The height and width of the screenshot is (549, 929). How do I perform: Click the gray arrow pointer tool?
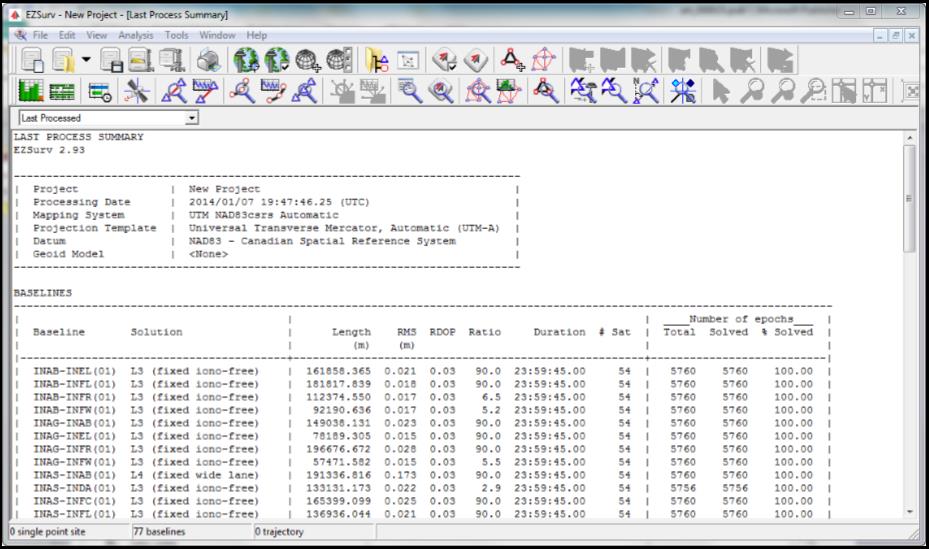(x=720, y=91)
